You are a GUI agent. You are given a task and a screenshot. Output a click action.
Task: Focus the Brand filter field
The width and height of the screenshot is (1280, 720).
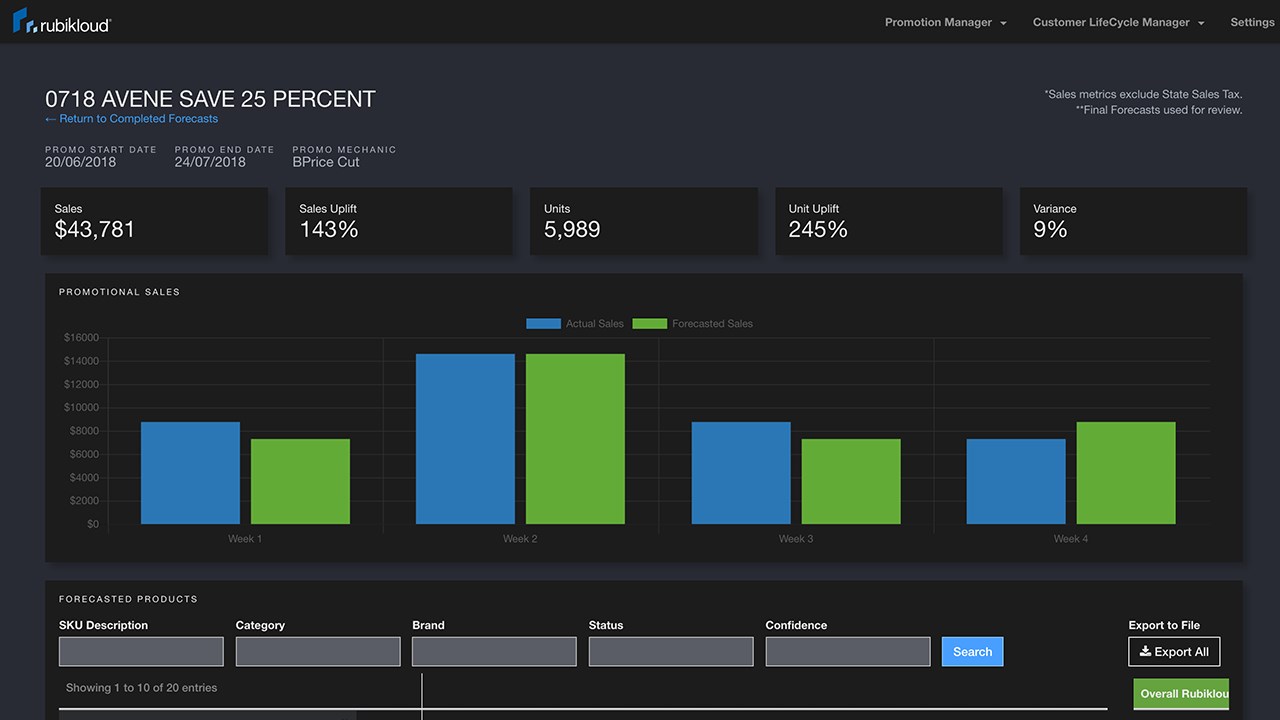pos(494,652)
